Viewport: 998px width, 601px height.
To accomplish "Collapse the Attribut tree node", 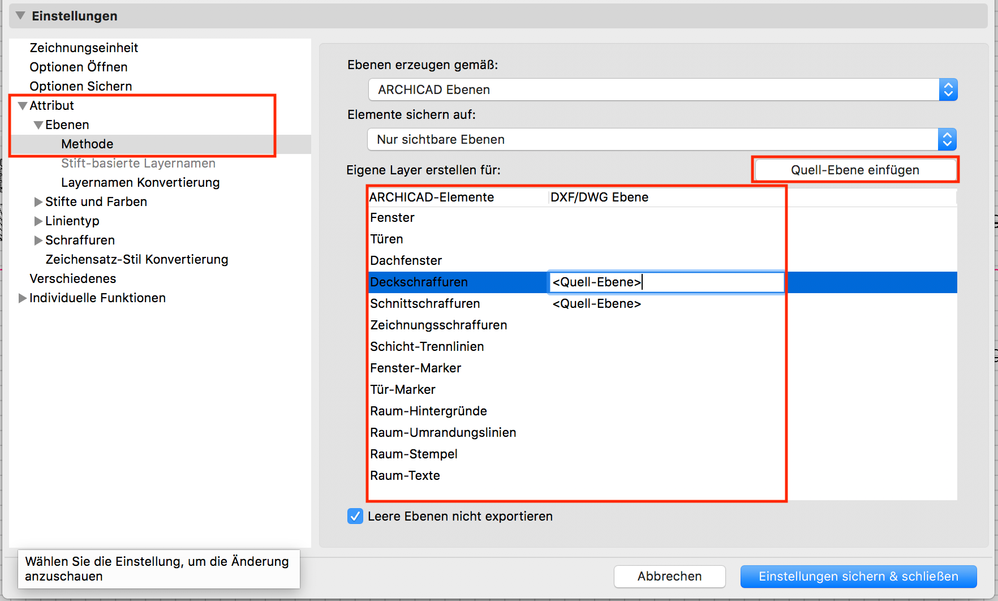I will pos(22,105).
